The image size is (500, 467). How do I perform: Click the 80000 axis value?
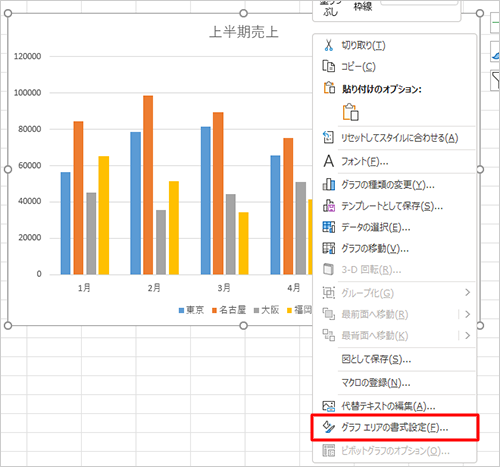pyautogui.click(x=29, y=129)
